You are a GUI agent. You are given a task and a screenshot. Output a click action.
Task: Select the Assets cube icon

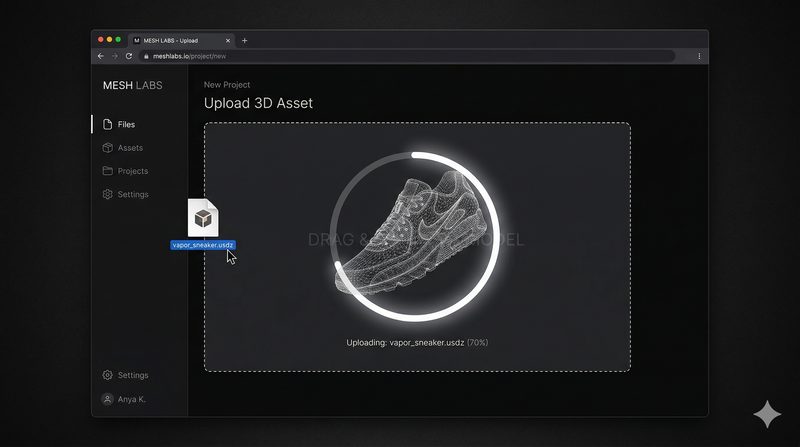[x=107, y=148]
